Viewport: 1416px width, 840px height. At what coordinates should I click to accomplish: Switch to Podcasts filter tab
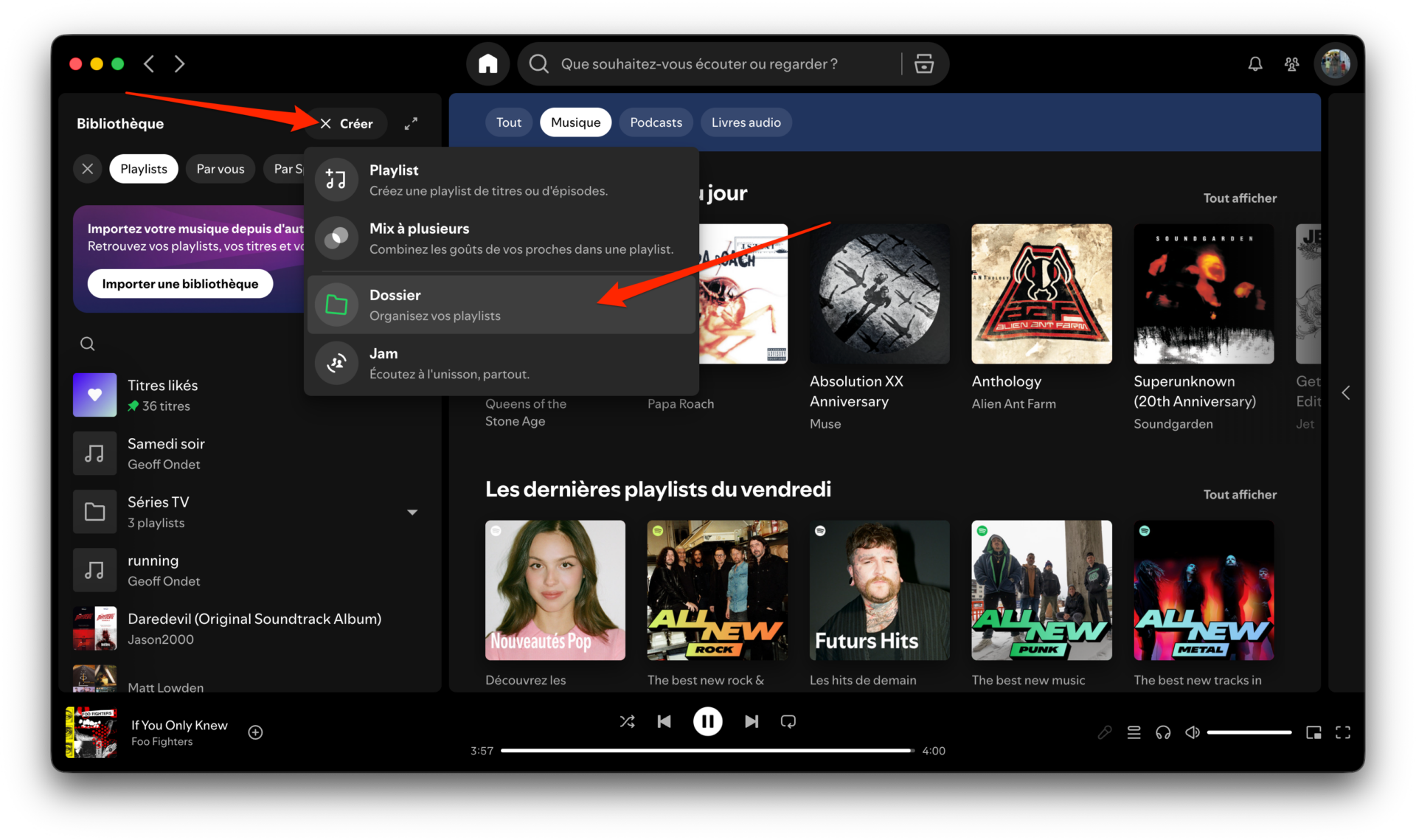(x=656, y=122)
